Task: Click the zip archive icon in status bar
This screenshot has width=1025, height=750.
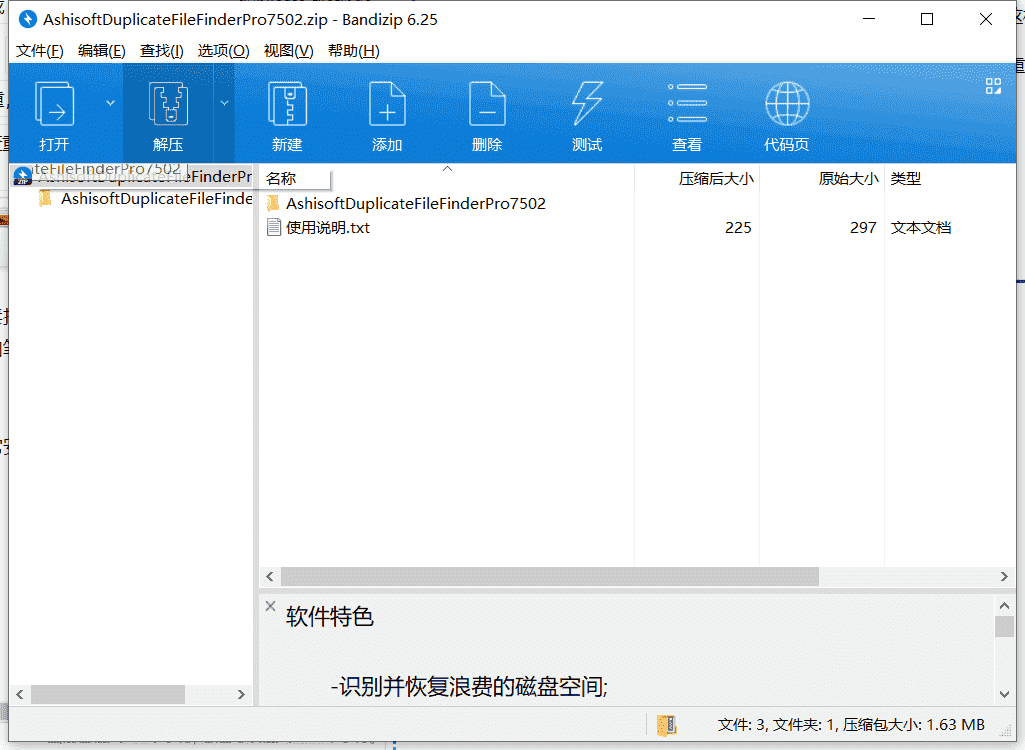Action: (666, 724)
